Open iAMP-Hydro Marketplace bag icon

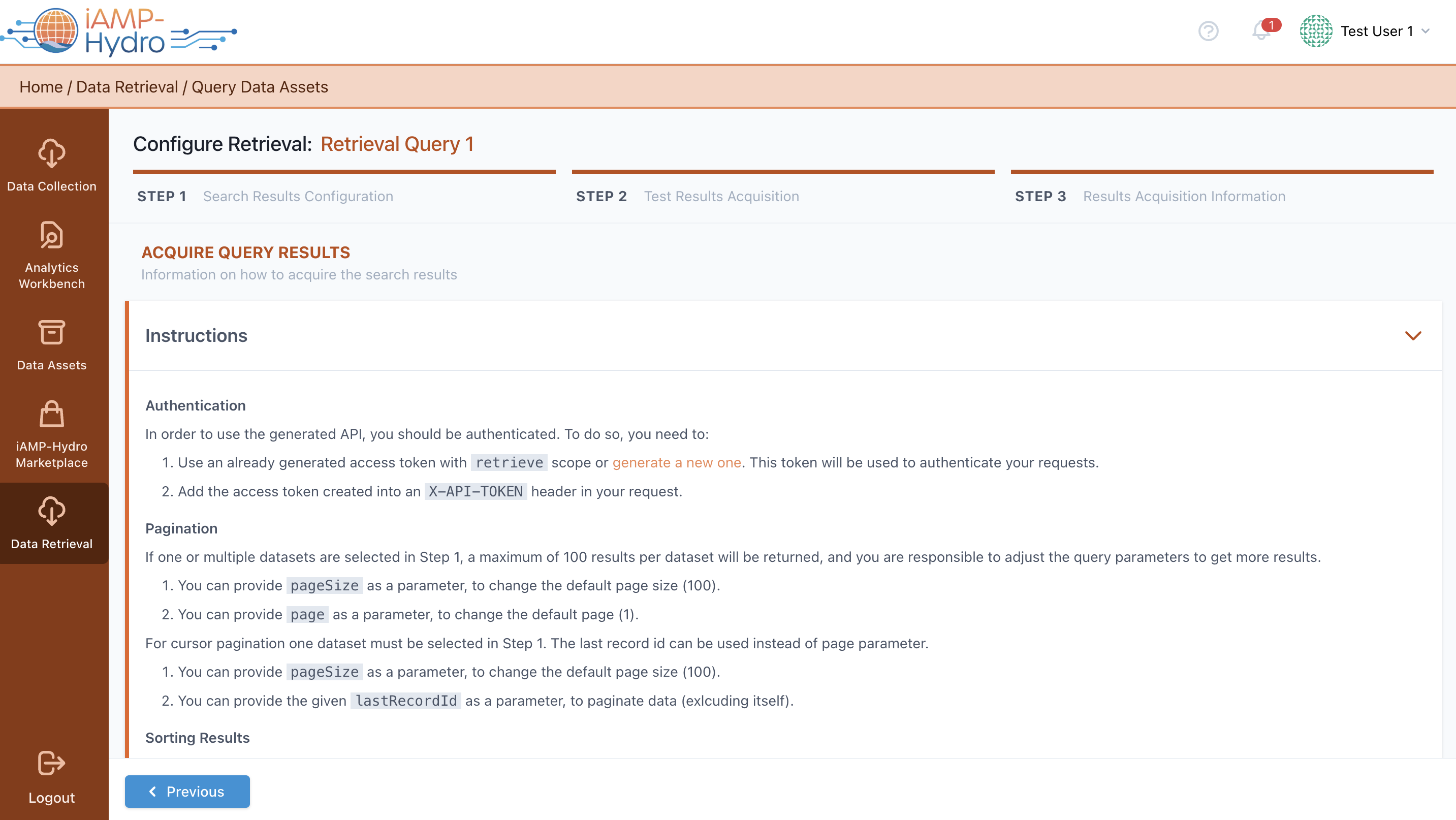(x=51, y=414)
